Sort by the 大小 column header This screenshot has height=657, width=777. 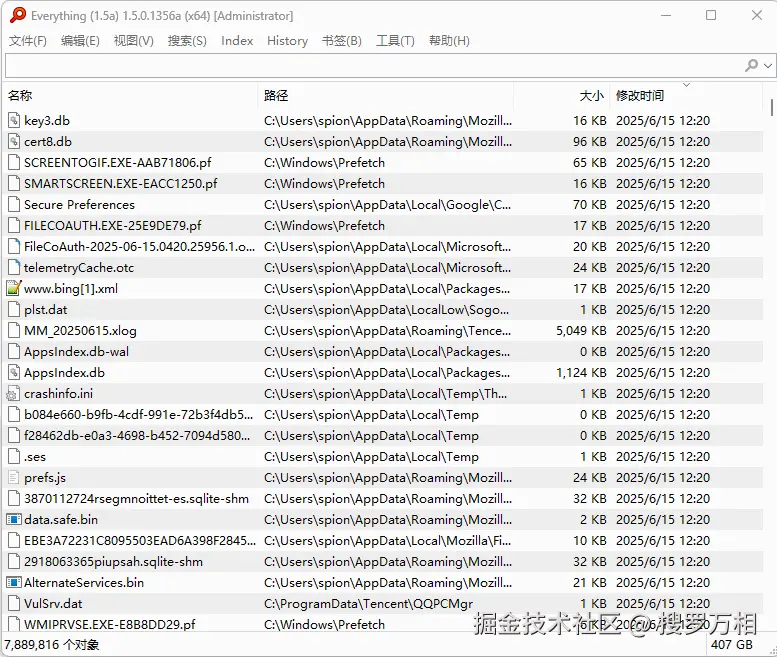click(x=561, y=95)
